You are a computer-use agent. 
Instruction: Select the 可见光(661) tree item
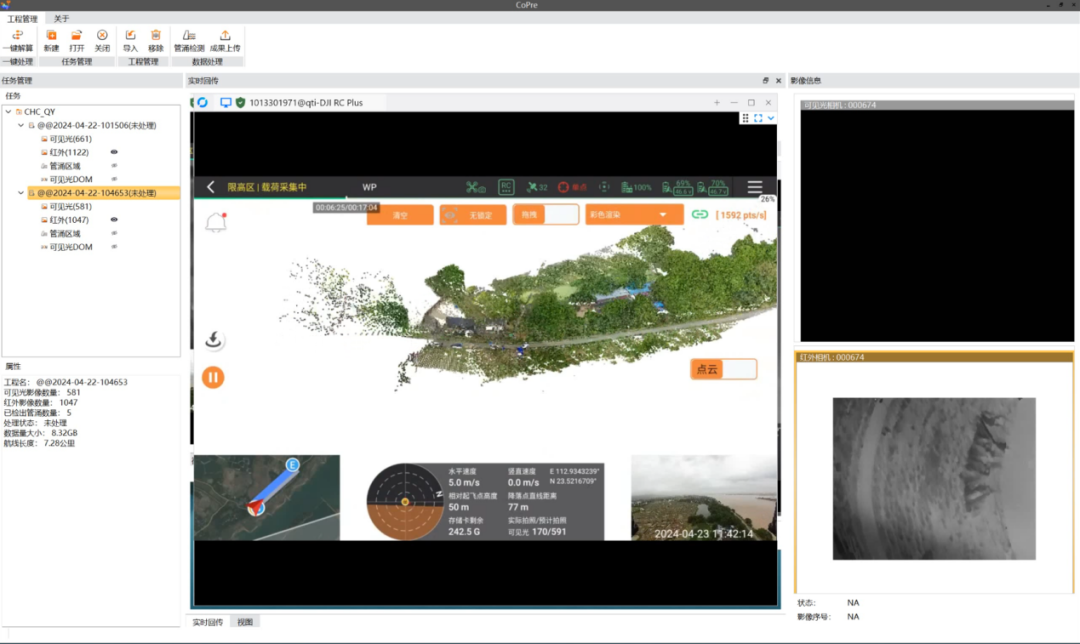click(x=70, y=138)
